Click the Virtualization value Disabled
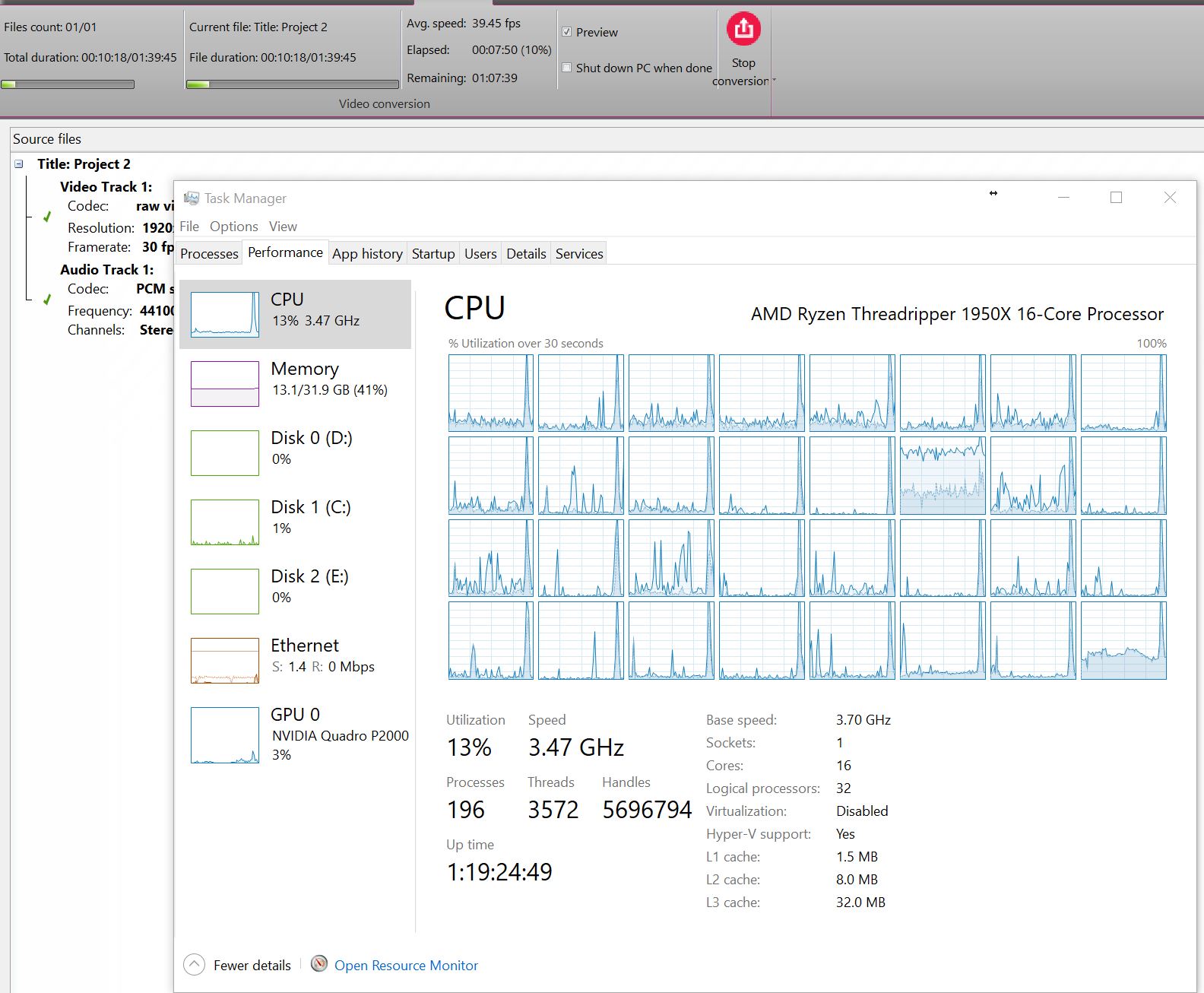Image resolution: width=1204 pixels, height=993 pixels. click(862, 811)
